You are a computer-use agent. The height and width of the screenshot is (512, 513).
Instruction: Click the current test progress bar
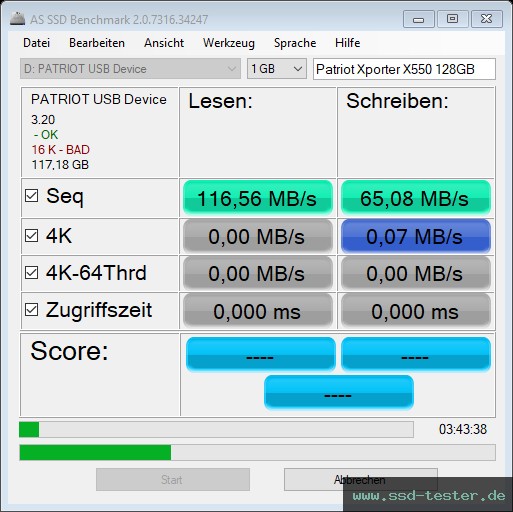257,453
